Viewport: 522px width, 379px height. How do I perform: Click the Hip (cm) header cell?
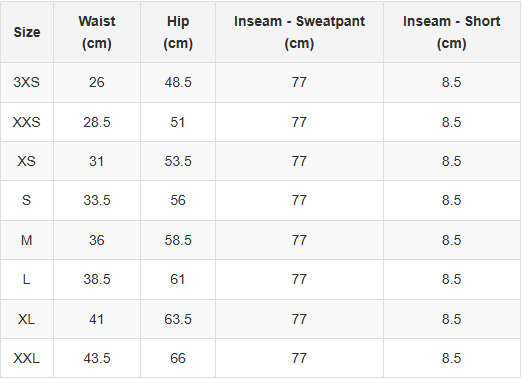coord(178,32)
